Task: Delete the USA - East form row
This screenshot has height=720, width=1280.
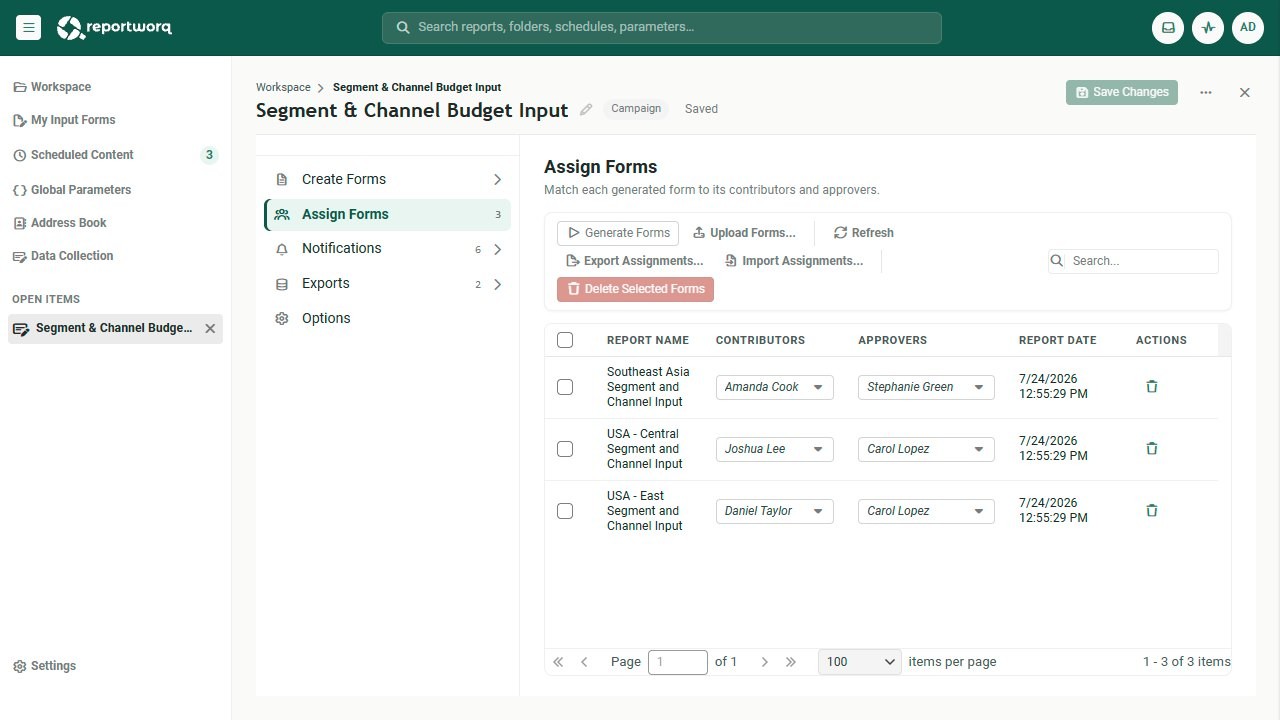Action: pos(1151,510)
